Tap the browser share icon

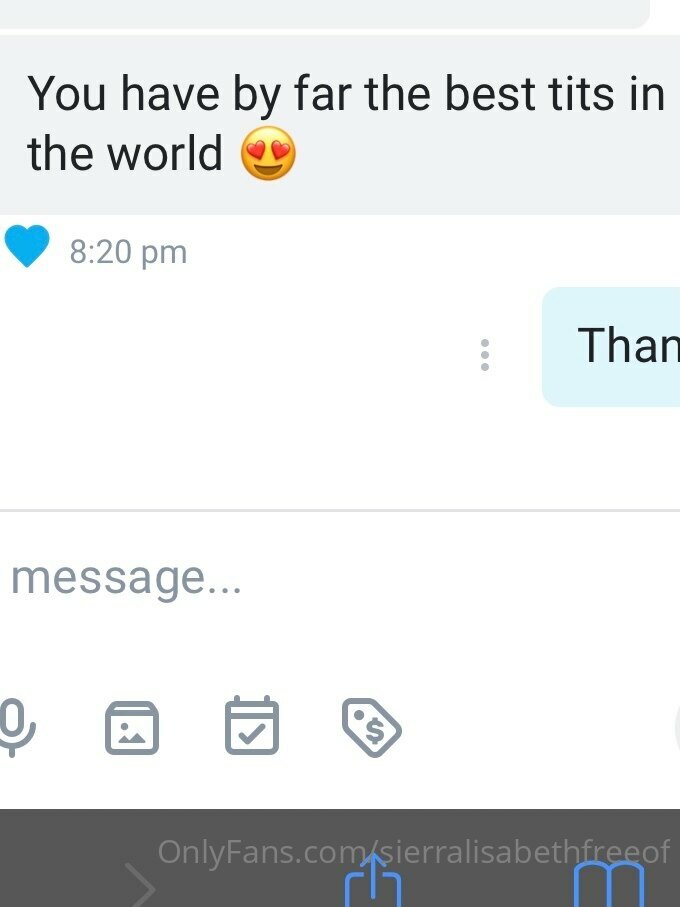(x=373, y=880)
